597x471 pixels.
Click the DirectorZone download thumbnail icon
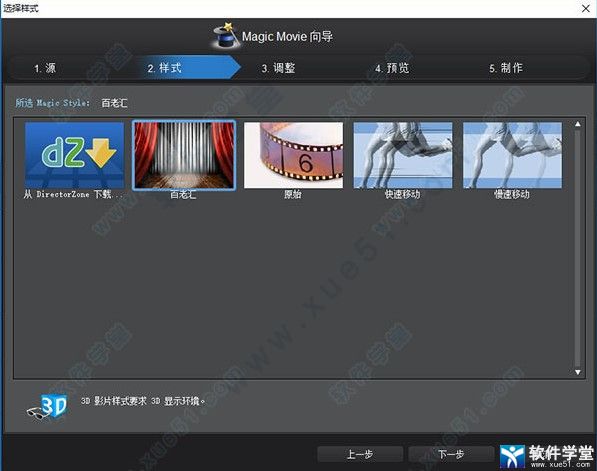[74, 155]
